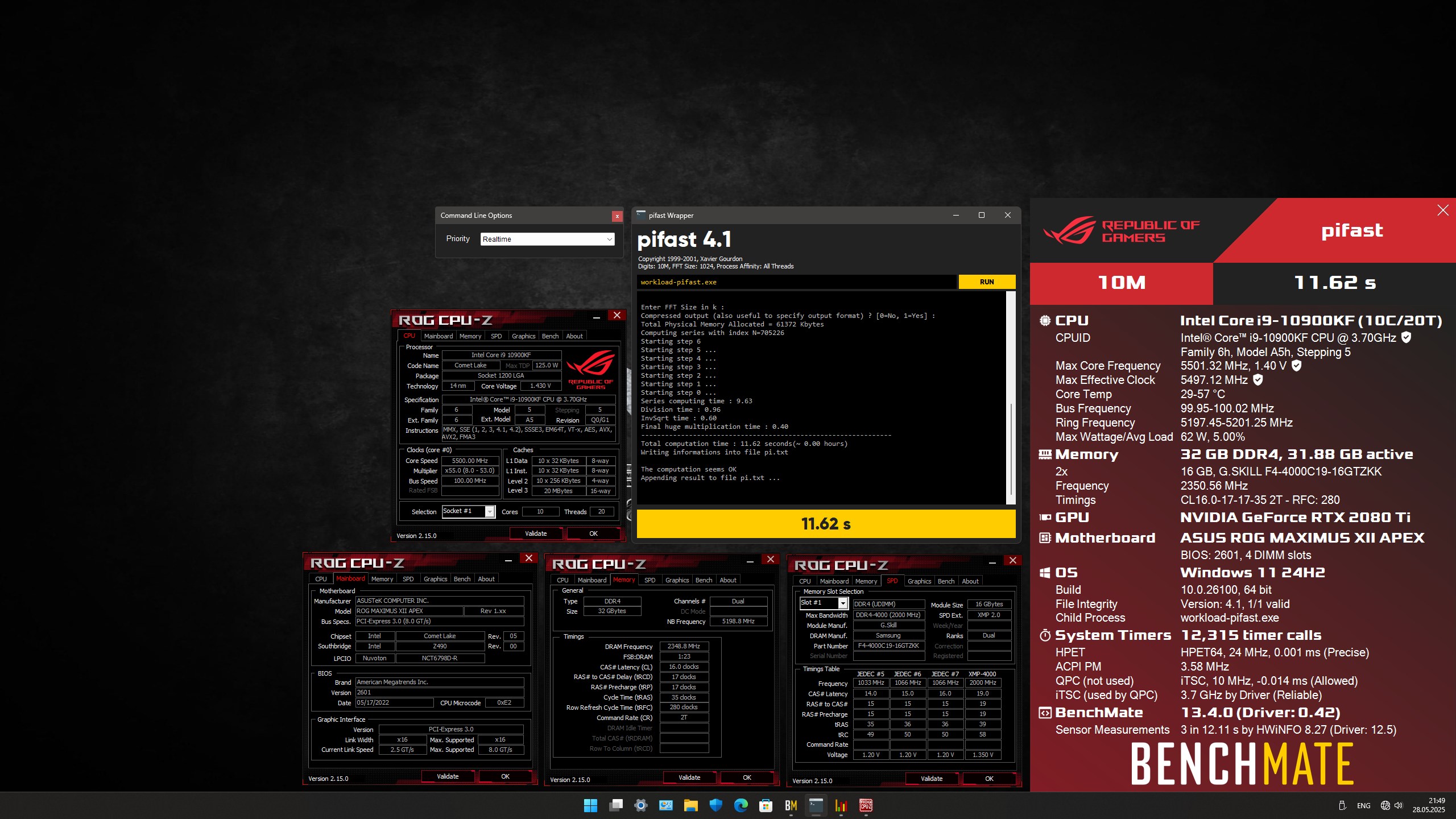Open Microsoft Store taskbar icon
The width and height of the screenshot is (1456, 819).
click(766, 805)
